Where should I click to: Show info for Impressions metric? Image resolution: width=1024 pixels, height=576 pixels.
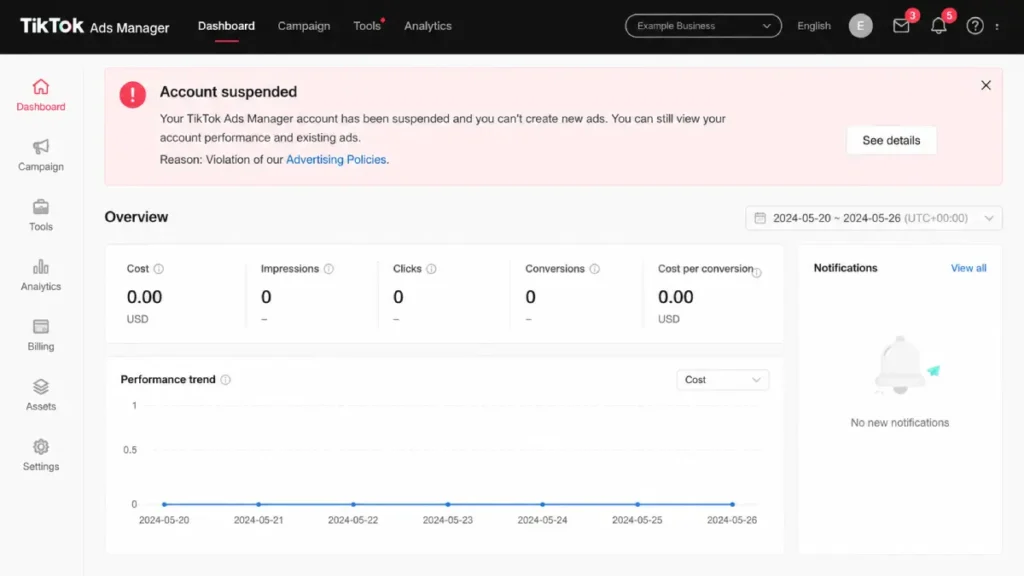(328, 269)
